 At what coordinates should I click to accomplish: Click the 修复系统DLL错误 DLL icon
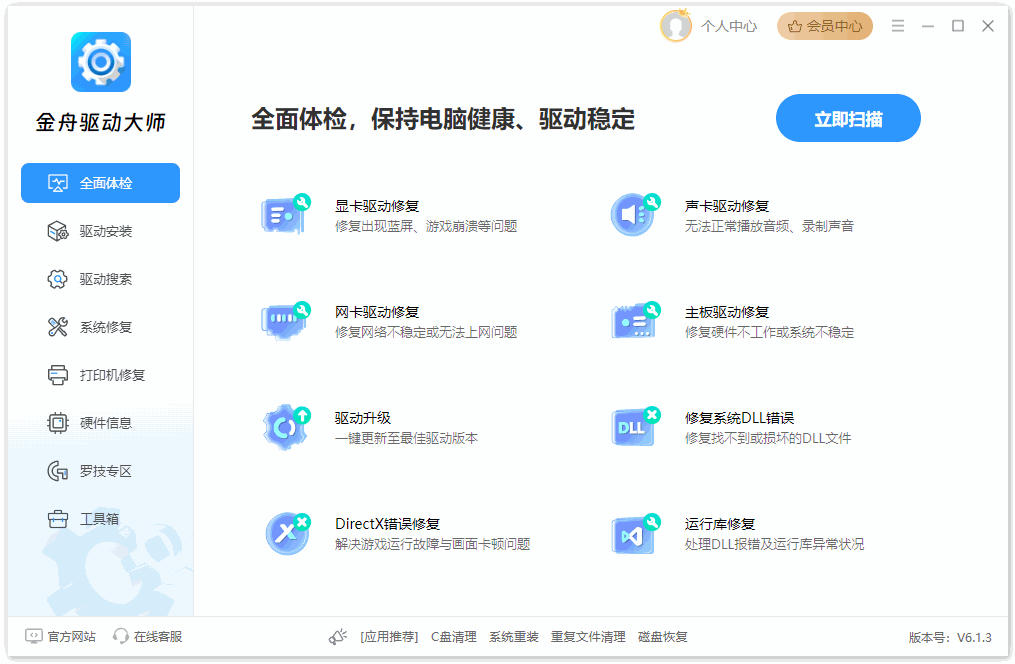tap(635, 426)
